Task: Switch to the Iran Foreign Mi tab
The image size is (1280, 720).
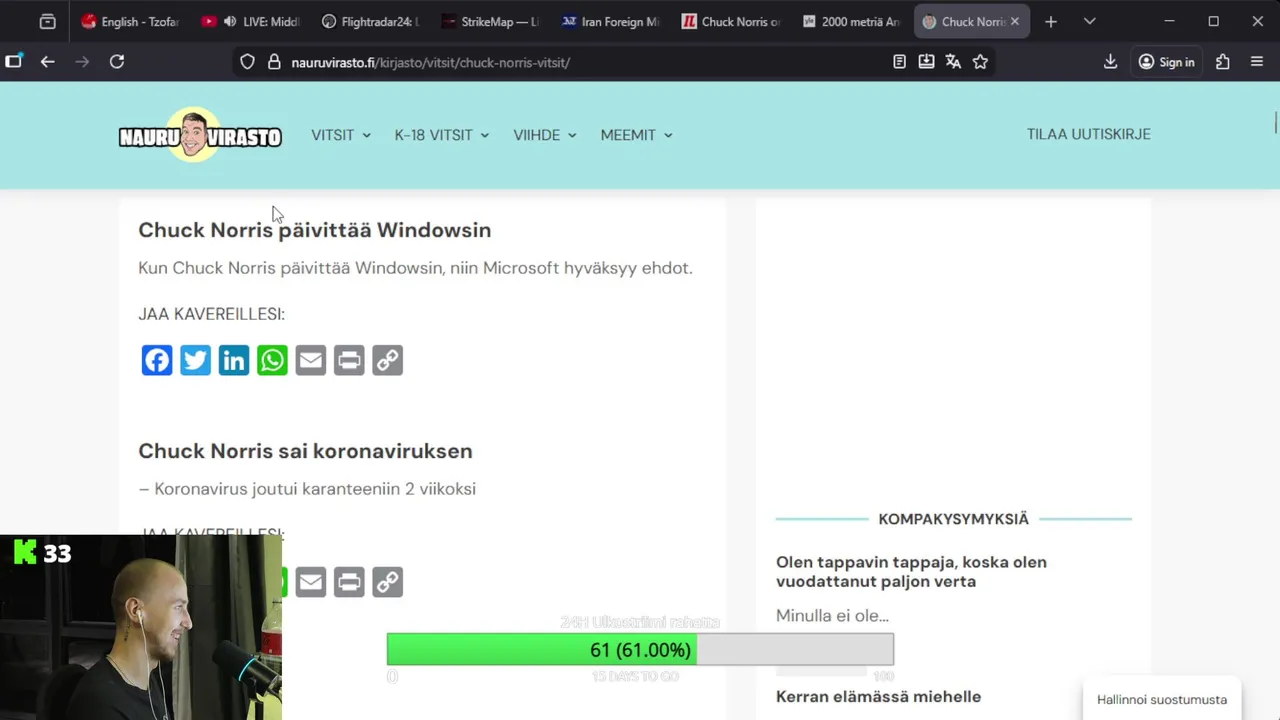Action: click(x=611, y=21)
